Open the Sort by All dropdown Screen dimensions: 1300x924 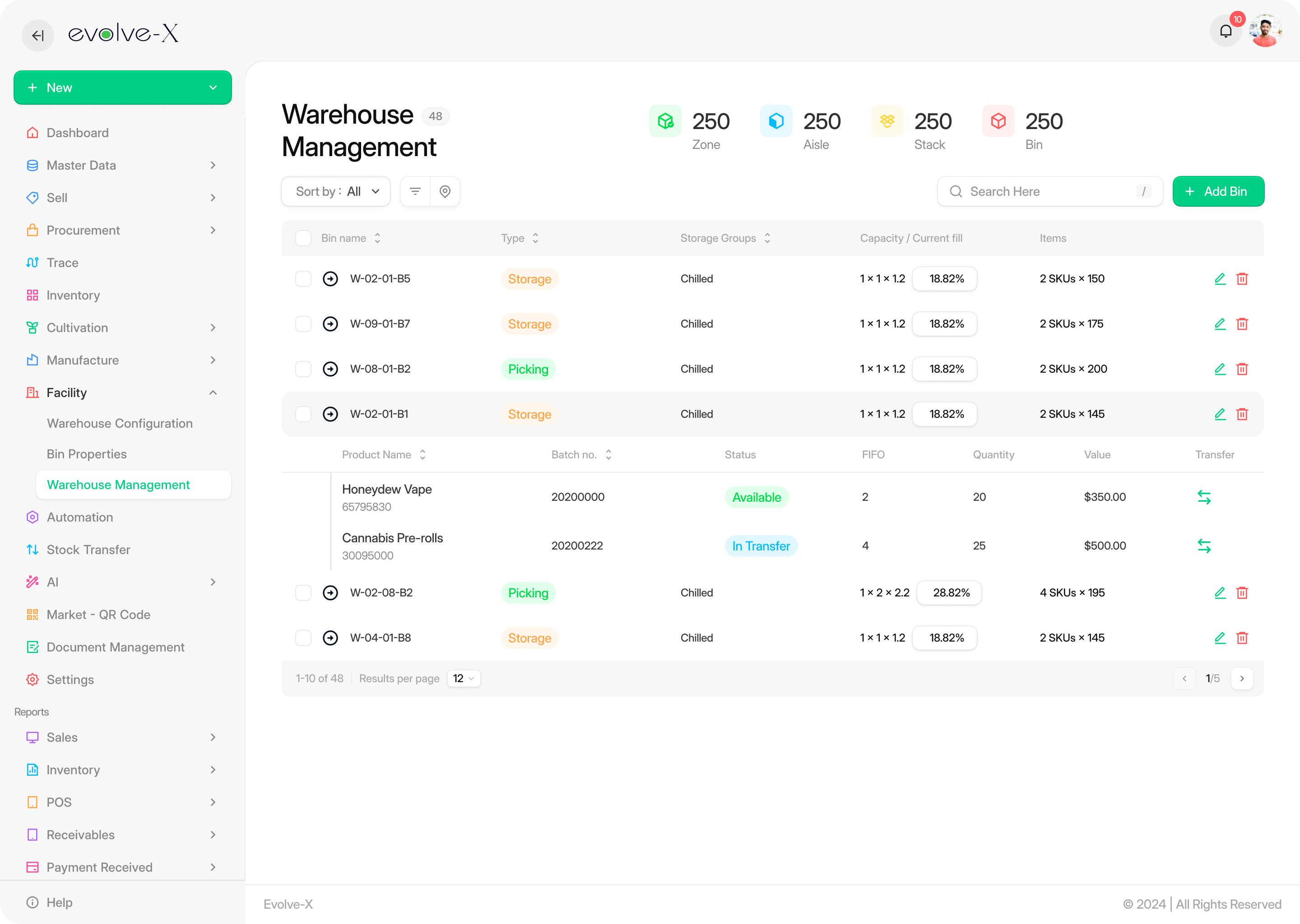tap(336, 191)
